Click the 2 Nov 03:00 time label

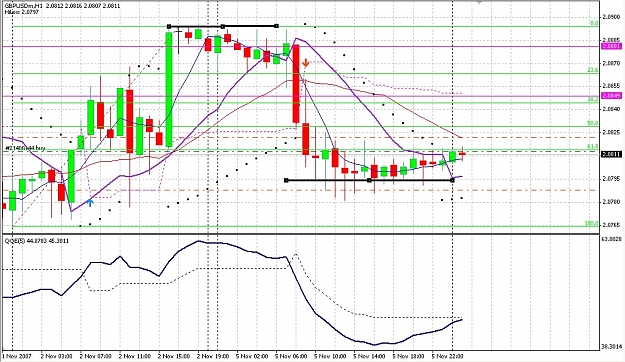(56, 356)
